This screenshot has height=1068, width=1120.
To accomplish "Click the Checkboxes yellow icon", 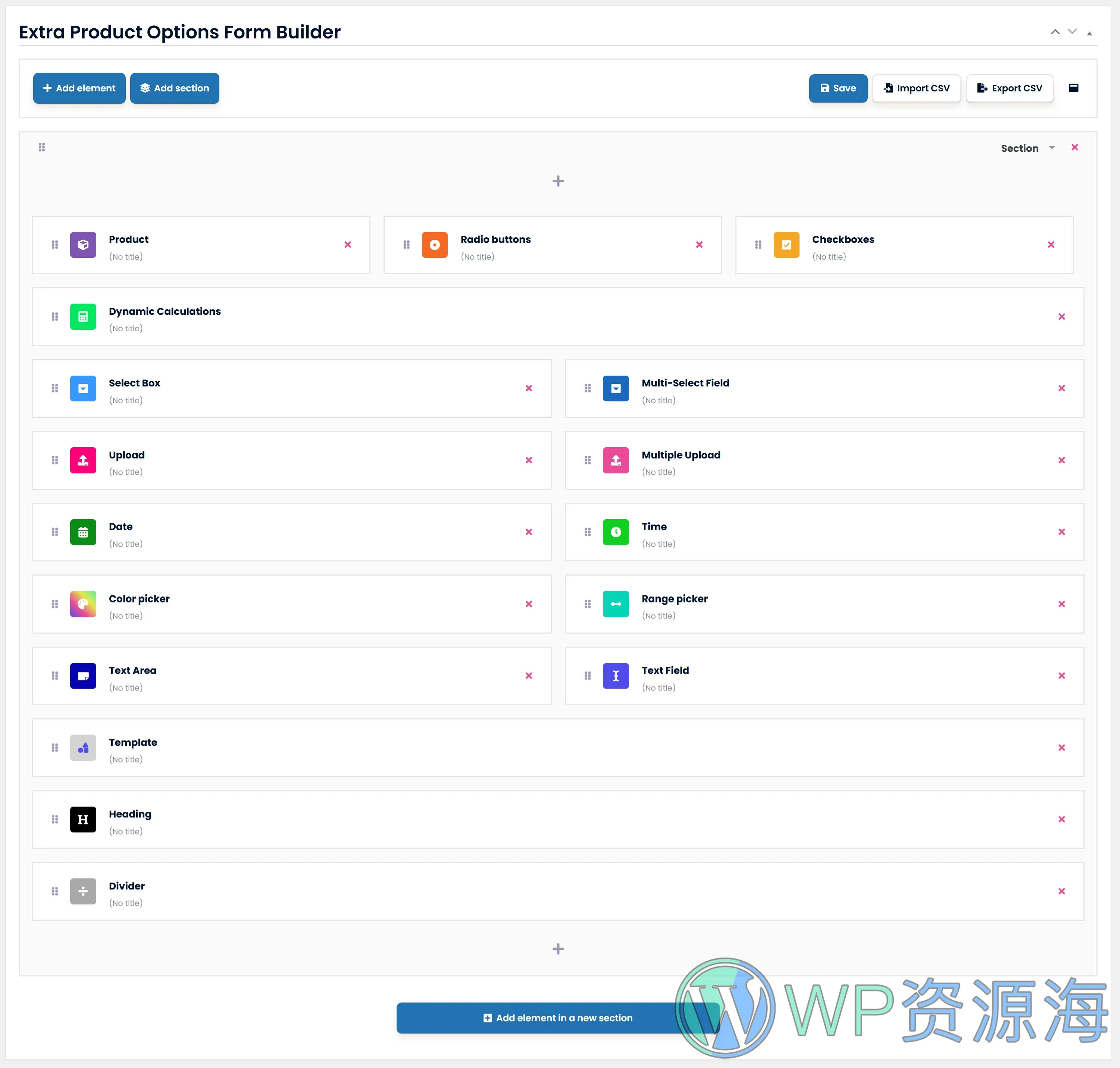I will point(786,245).
